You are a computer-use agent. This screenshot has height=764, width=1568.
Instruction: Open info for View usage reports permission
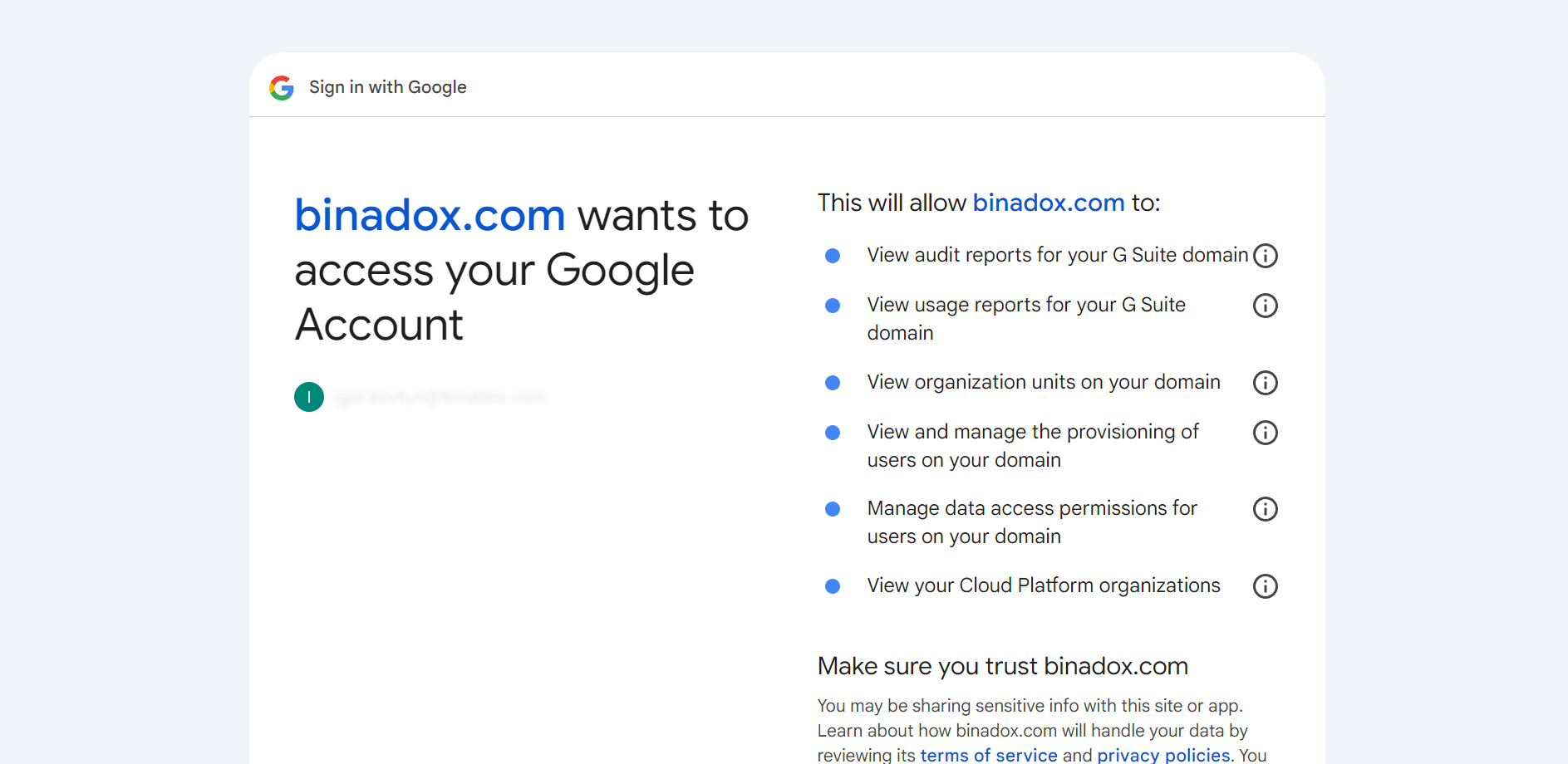click(x=1265, y=306)
